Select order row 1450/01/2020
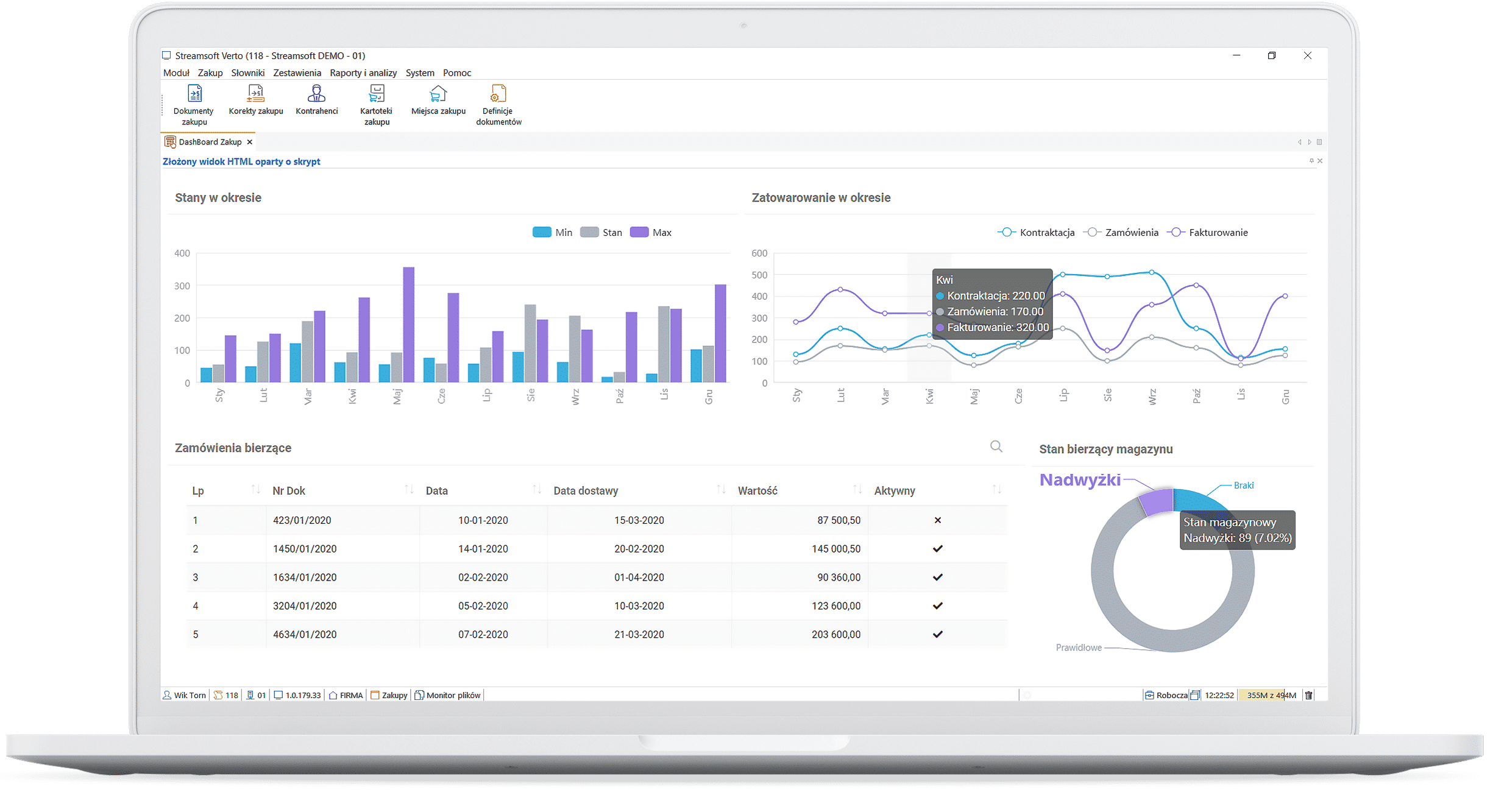The height and width of the screenshot is (812, 1493). tap(597, 549)
